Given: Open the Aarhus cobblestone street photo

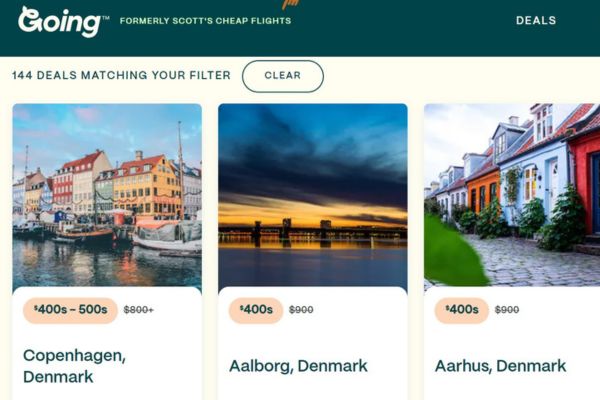Looking at the screenshot, I should tap(512, 195).
